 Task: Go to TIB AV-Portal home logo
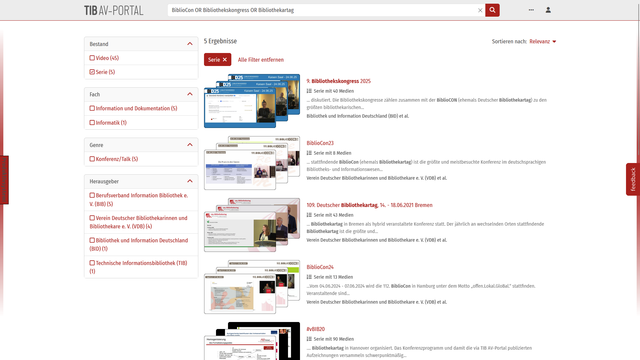pos(113,10)
